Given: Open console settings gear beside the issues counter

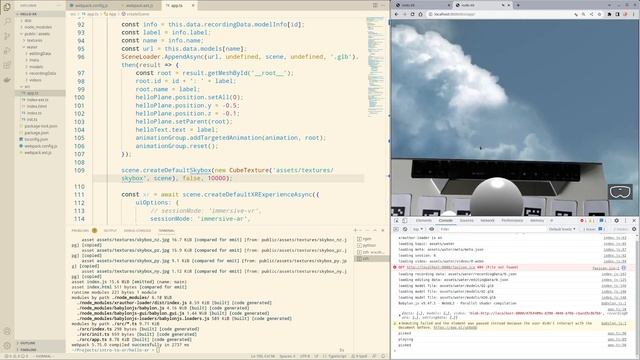Looking at the screenshot, I should click(x=634, y=229).
